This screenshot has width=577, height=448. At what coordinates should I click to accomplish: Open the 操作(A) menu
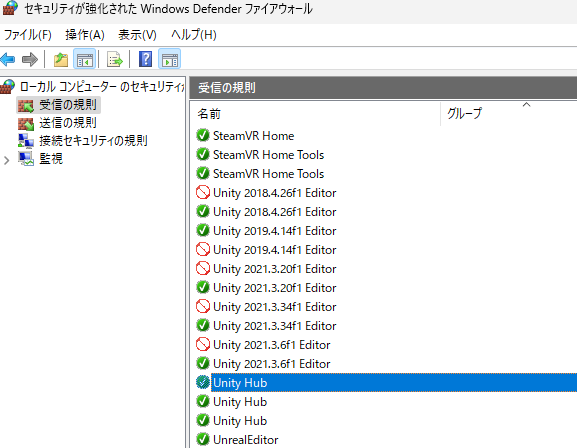[x=85, y=35]
